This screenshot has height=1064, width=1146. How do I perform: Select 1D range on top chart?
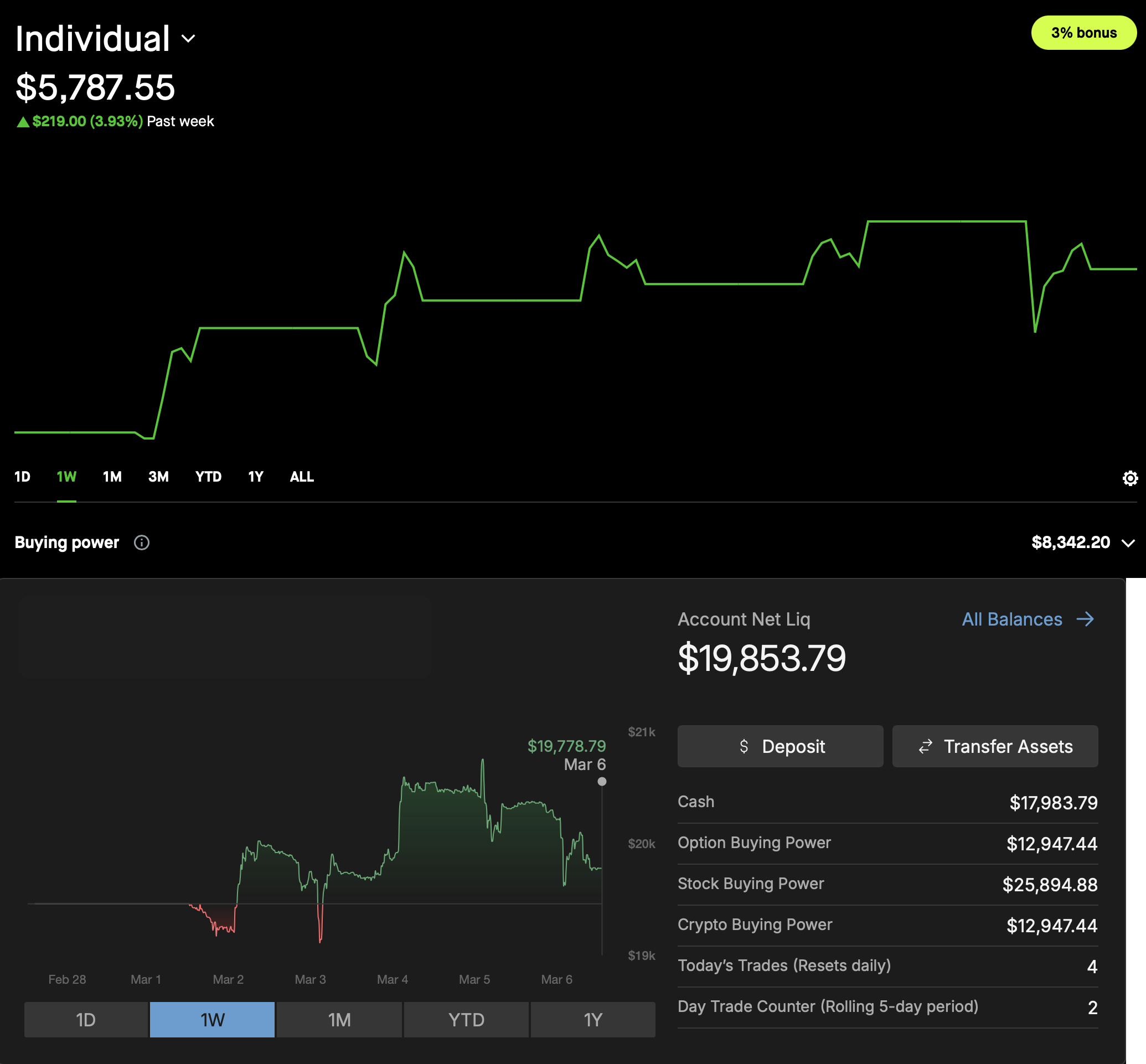[23, 477]
